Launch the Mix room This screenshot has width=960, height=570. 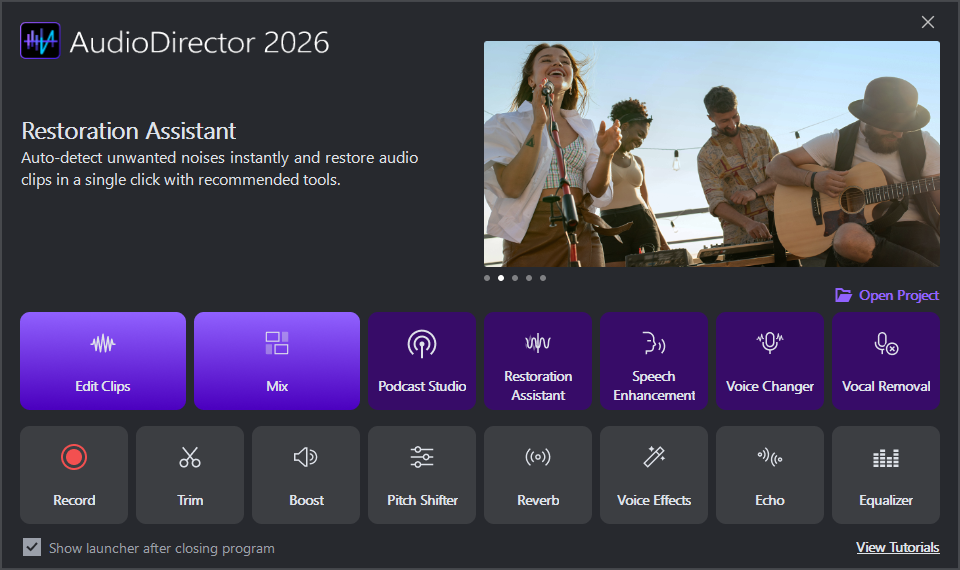[277, 361]
